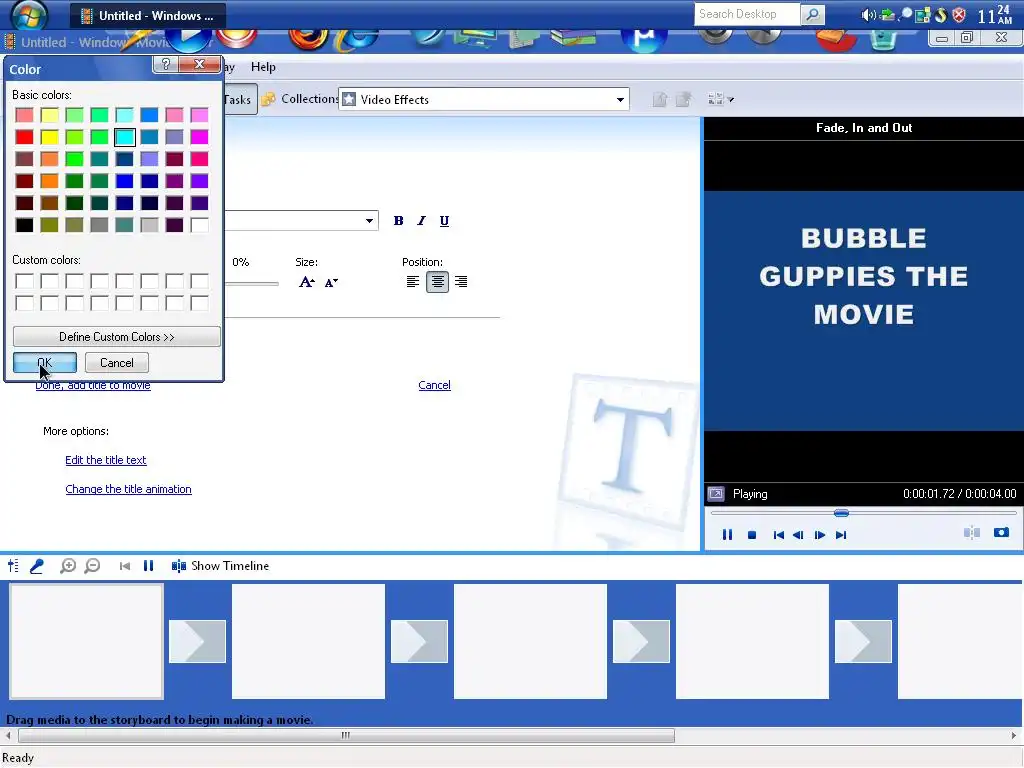The image size is (1024, 768).
Task: Click the Color dialog help question mark
Action: [166, 64]
